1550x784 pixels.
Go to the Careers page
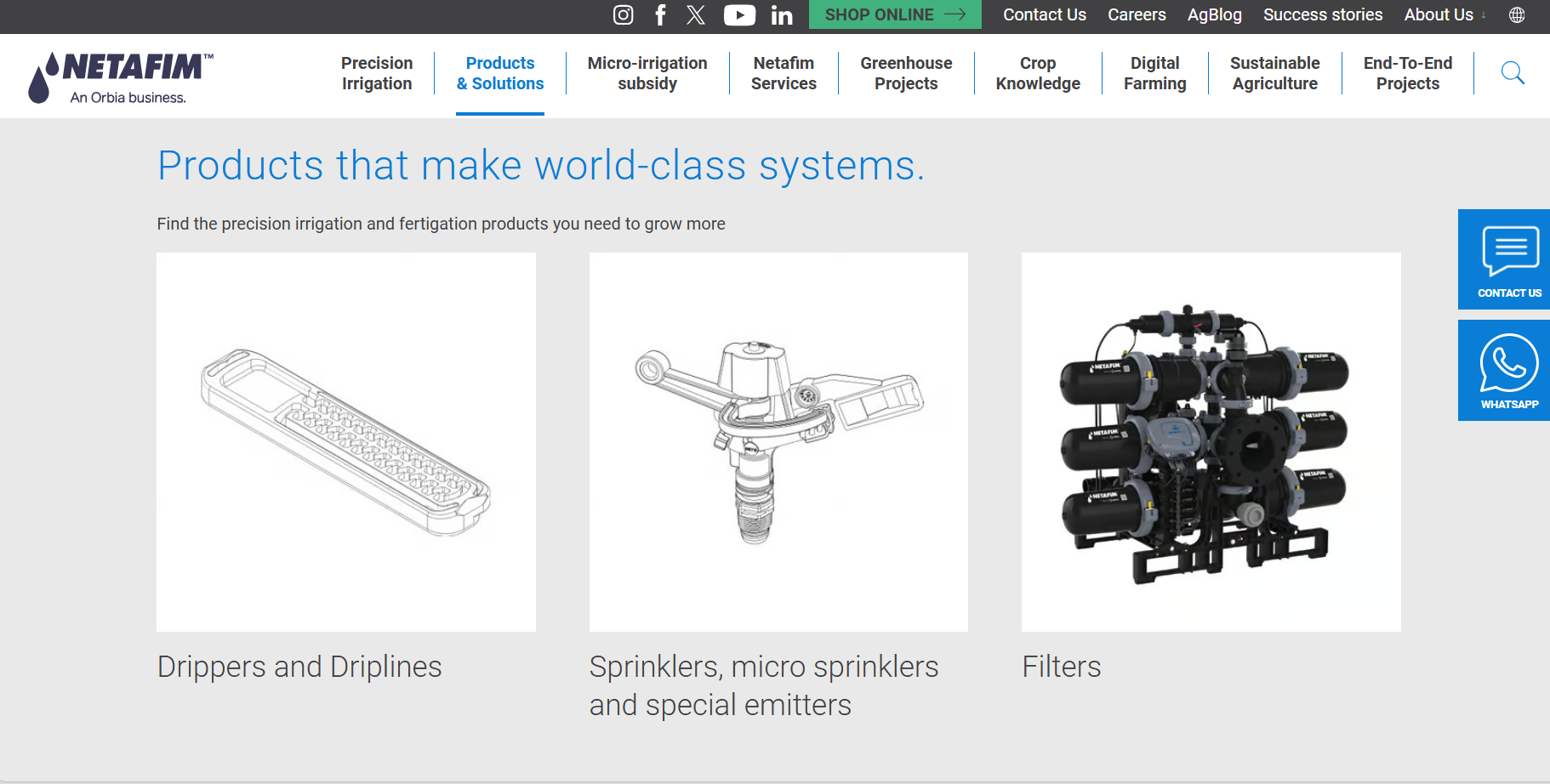pyautogui.click(x=1137, y=14)
